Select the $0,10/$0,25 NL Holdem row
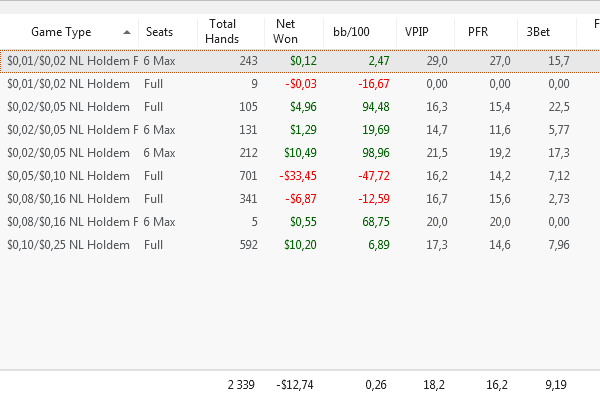This screenshot has width=600, height=398. [x=300, y=245]
